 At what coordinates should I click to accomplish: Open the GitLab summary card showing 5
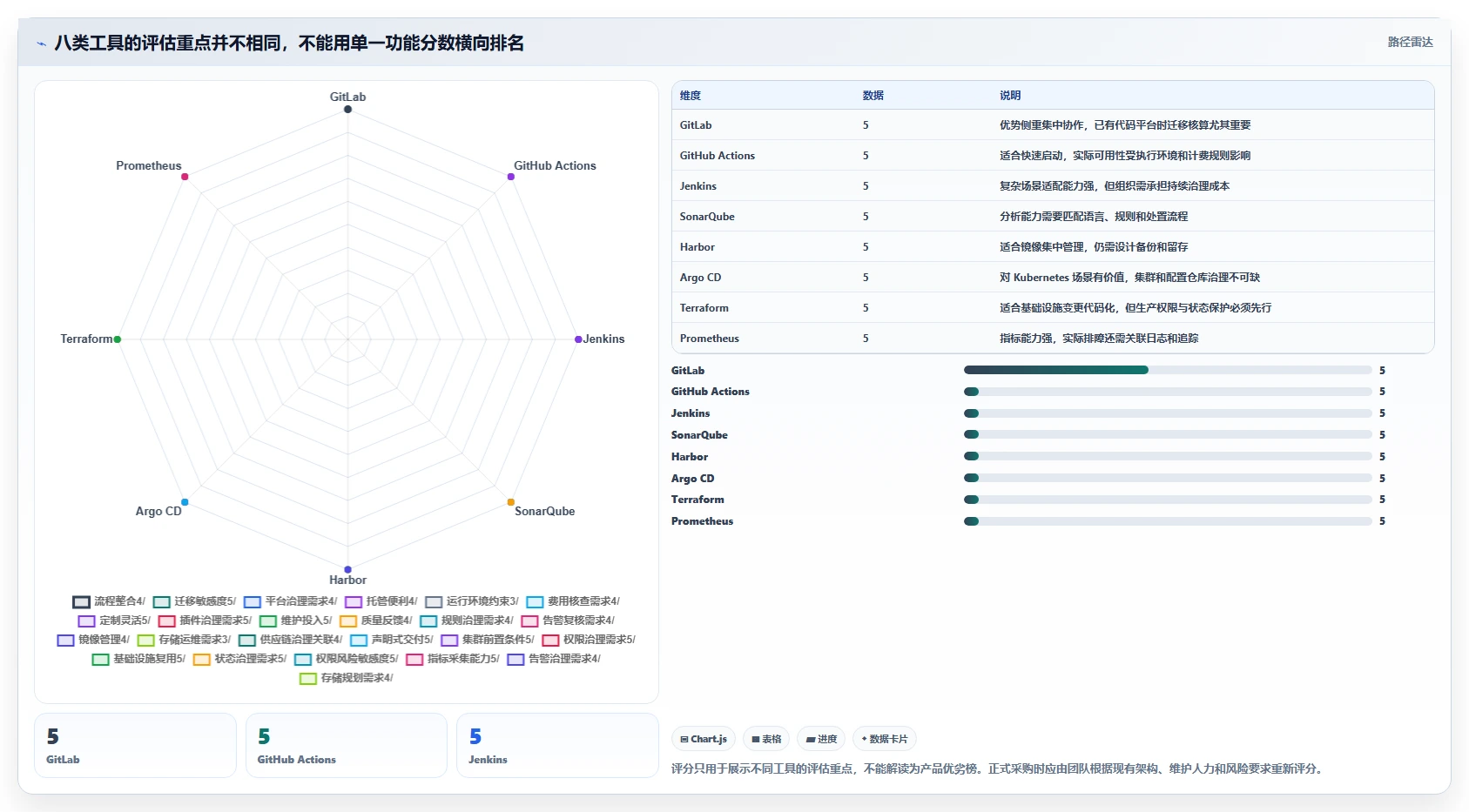pyautogui.click(x=135, y=745)
